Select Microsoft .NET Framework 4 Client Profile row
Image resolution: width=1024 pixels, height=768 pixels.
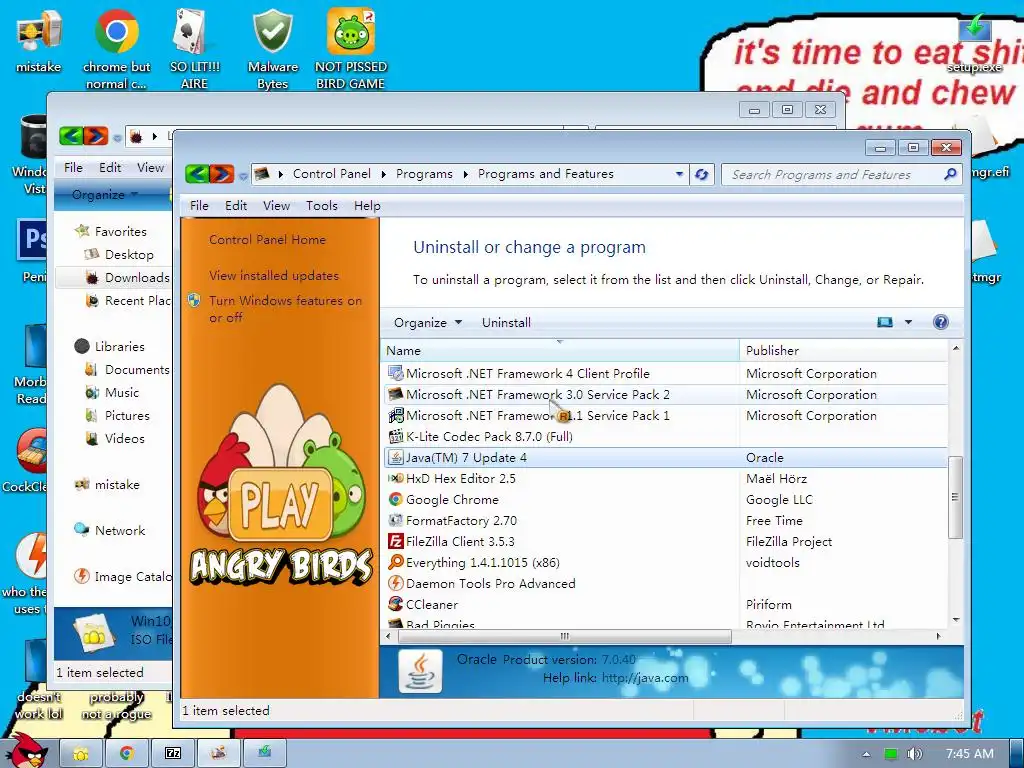click(665, 374)
